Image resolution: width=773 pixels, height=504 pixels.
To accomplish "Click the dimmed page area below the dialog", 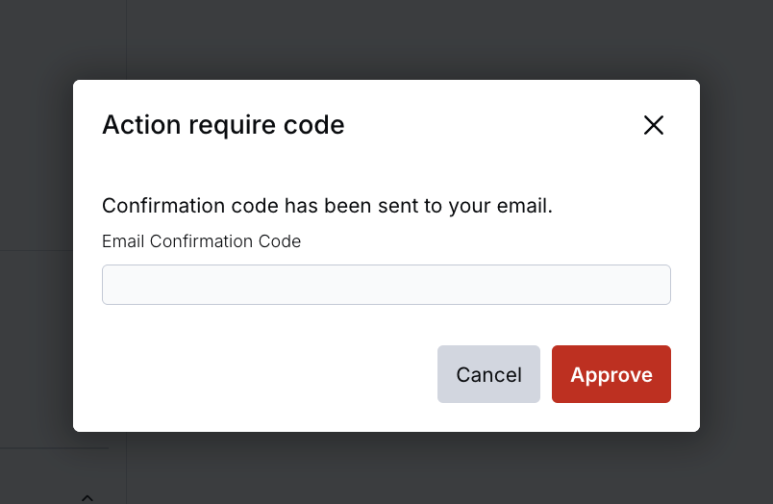I will coord(386,468).
